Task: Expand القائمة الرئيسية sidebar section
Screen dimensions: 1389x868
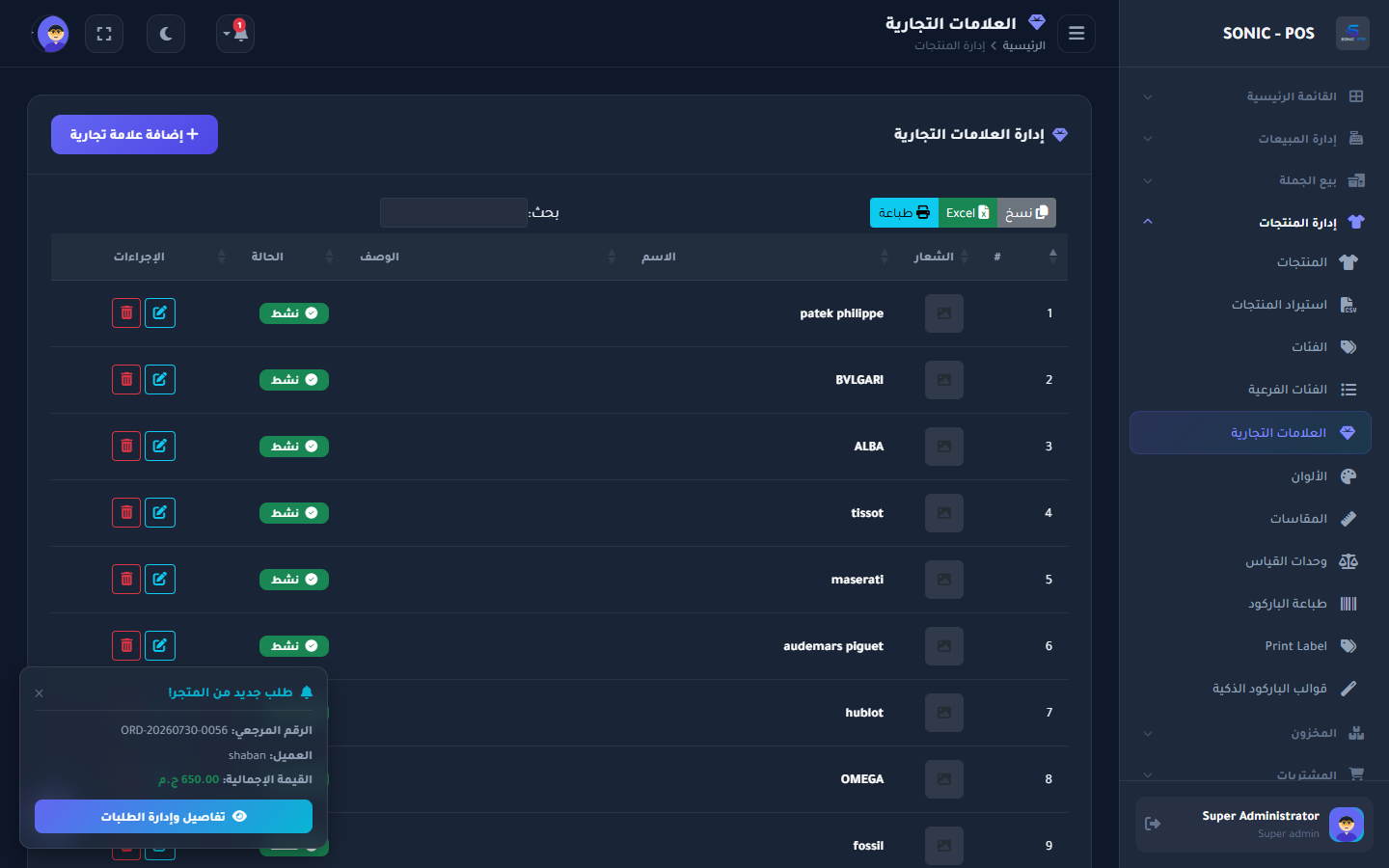Action: point(1254,96)
